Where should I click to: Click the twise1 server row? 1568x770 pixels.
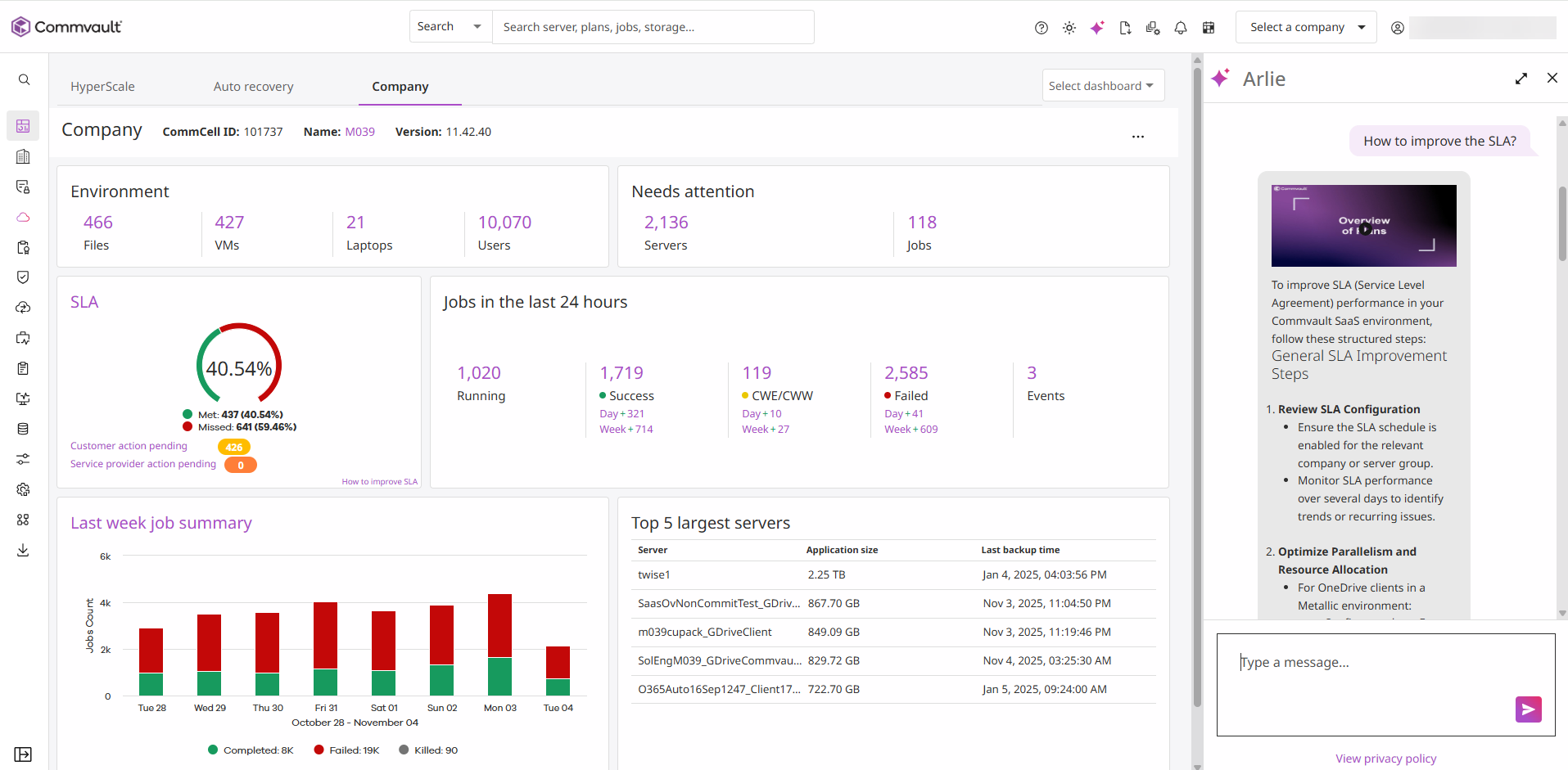(x=894, y=575)
